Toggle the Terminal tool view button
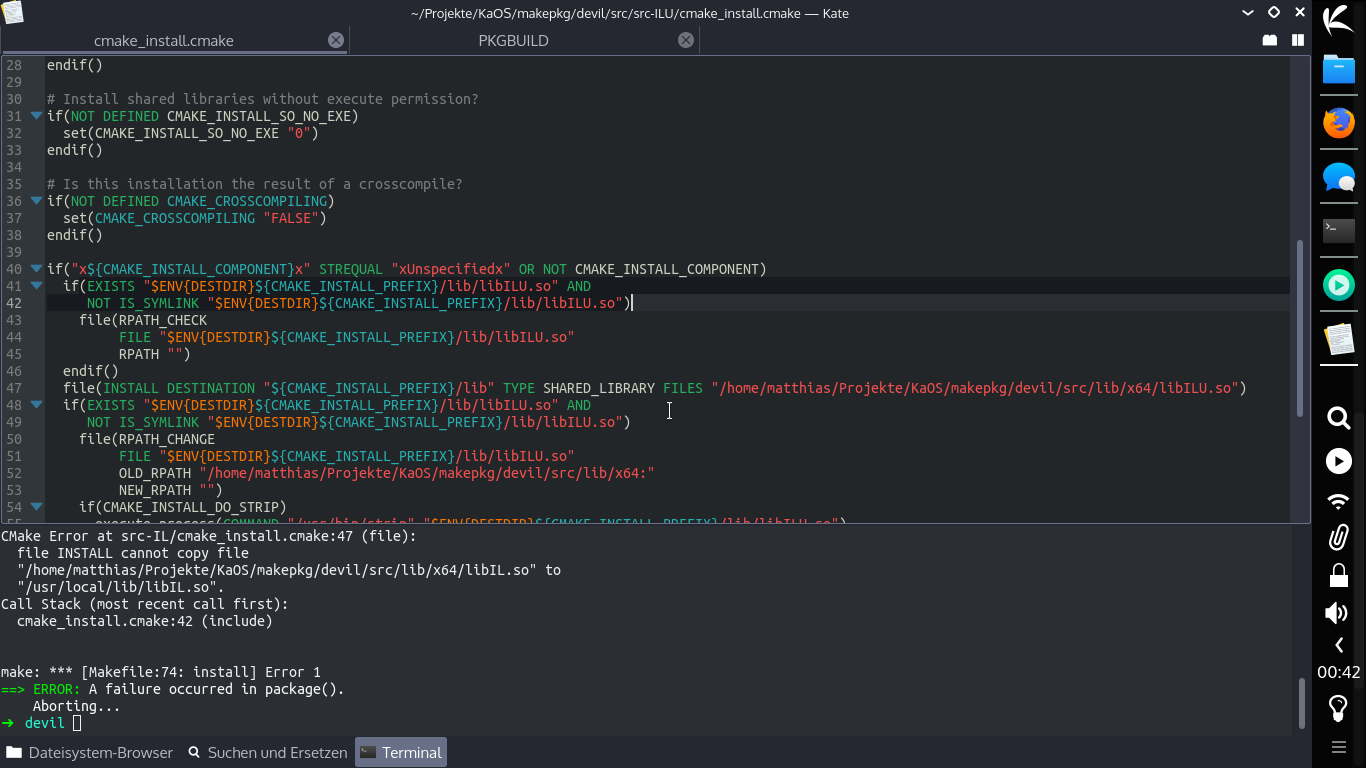This screenshot has width=1366, height=768. [x=401, y=752]
